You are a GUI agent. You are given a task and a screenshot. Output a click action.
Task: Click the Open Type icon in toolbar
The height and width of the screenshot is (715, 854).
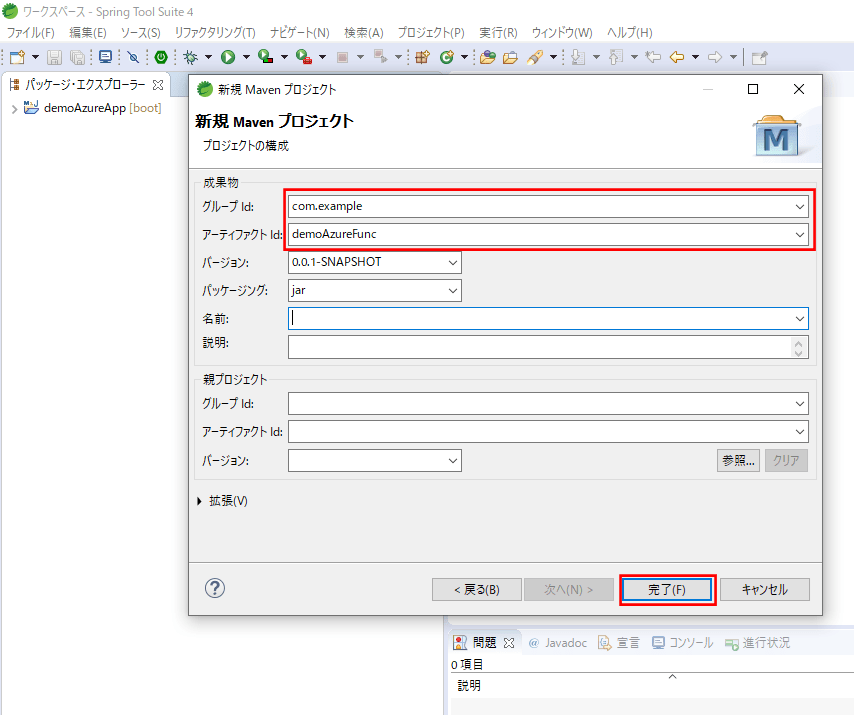tap(487, 57)
